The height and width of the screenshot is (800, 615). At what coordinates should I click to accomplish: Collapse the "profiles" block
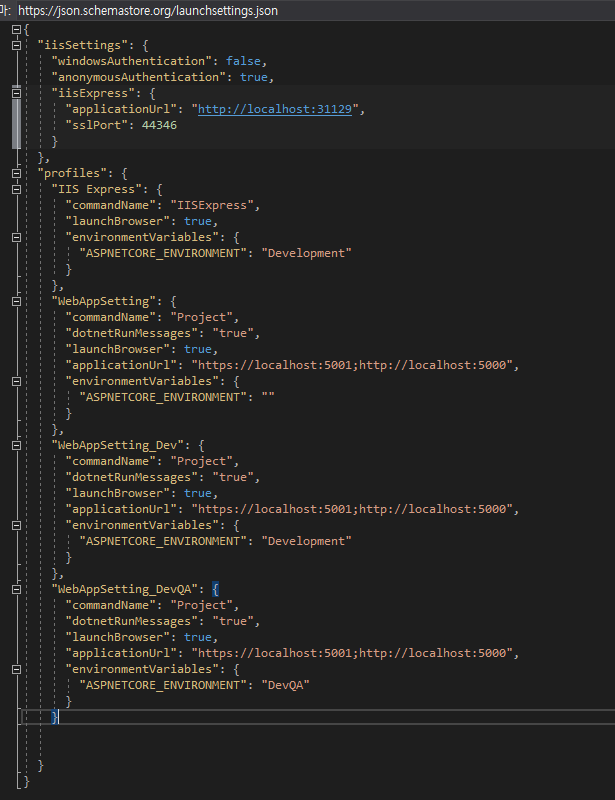(x=16, y=173)
